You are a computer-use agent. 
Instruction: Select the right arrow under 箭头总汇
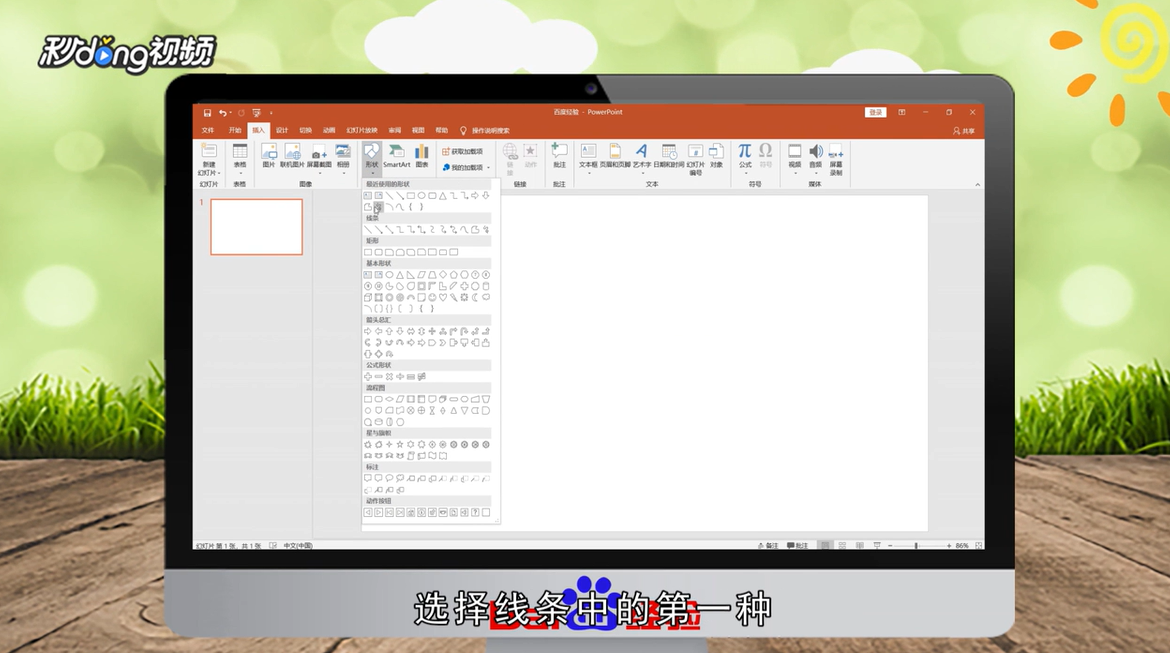[368, 331]
